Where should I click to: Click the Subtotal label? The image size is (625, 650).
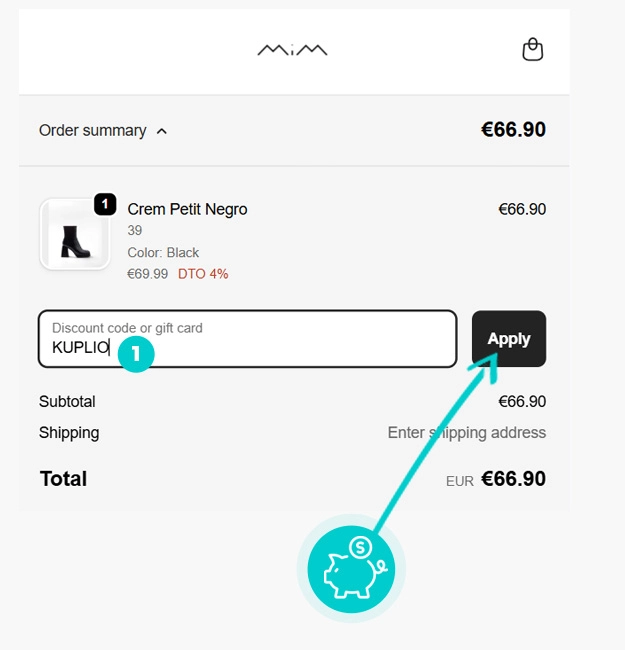point(67,401)
